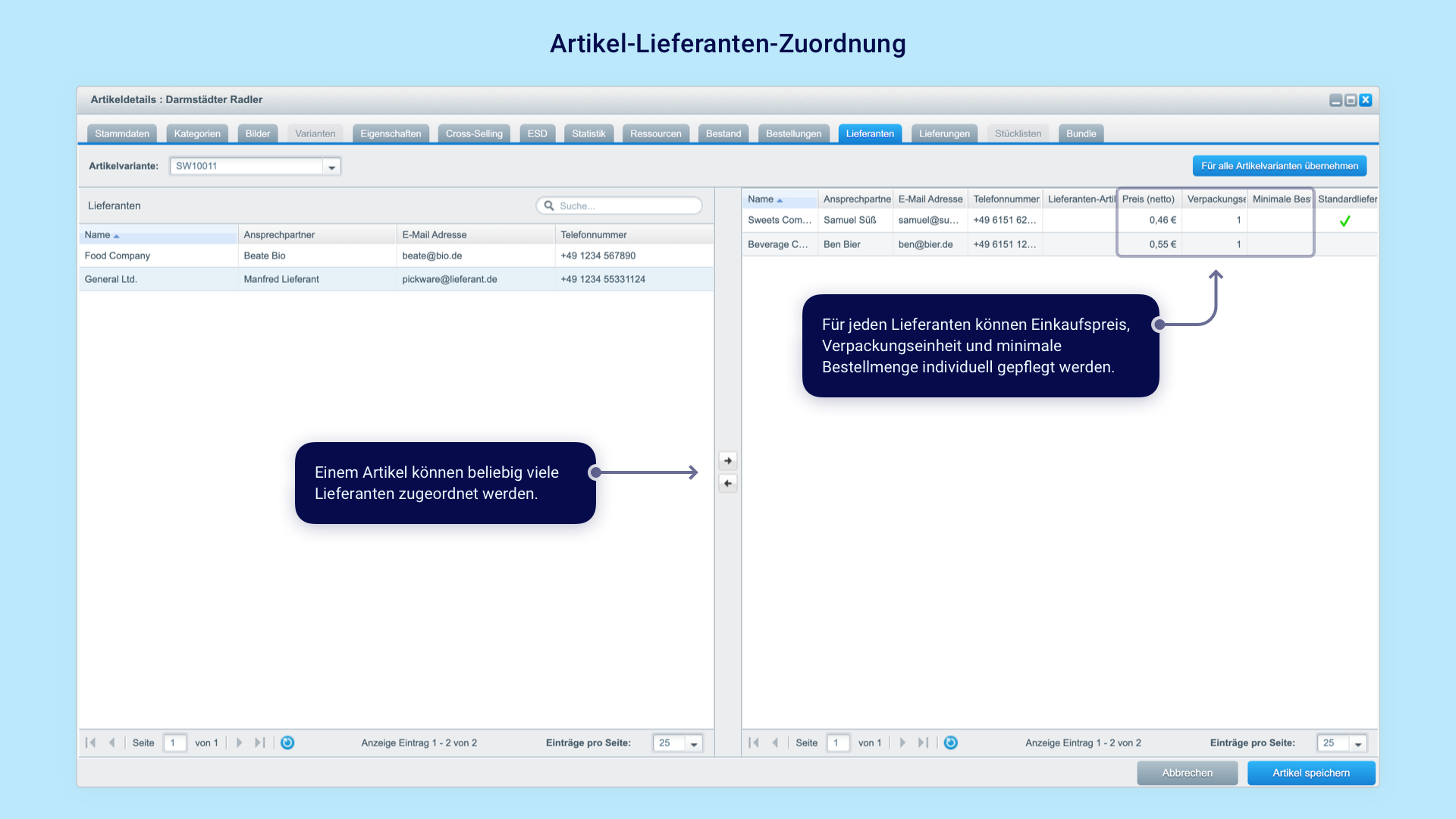Screen dimensions: 1456x819
Task: Go to last page in left pager
Action: (260, 743)
